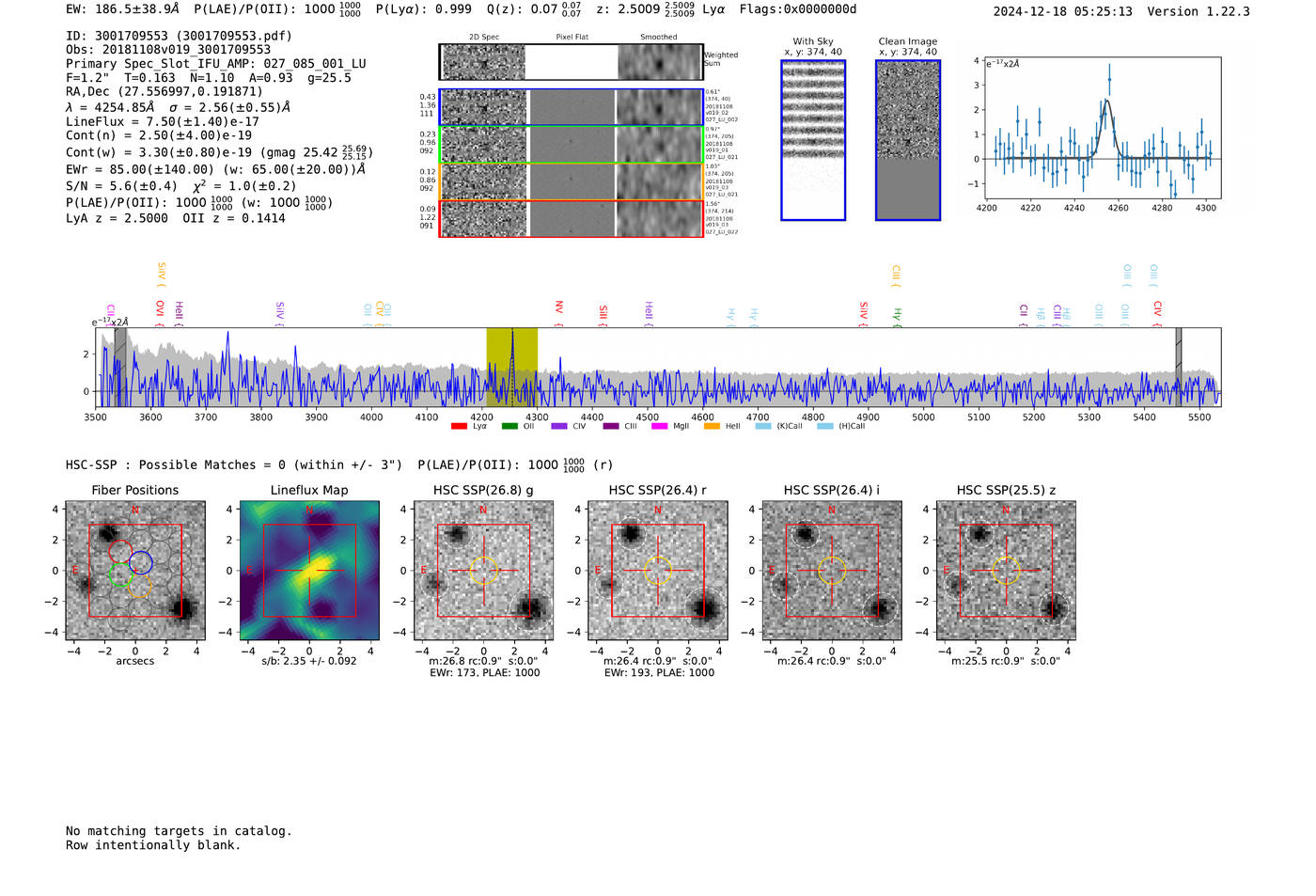
Task: Click the (K)CaII light blue legend swatch
Action: (x=763, y=427)
